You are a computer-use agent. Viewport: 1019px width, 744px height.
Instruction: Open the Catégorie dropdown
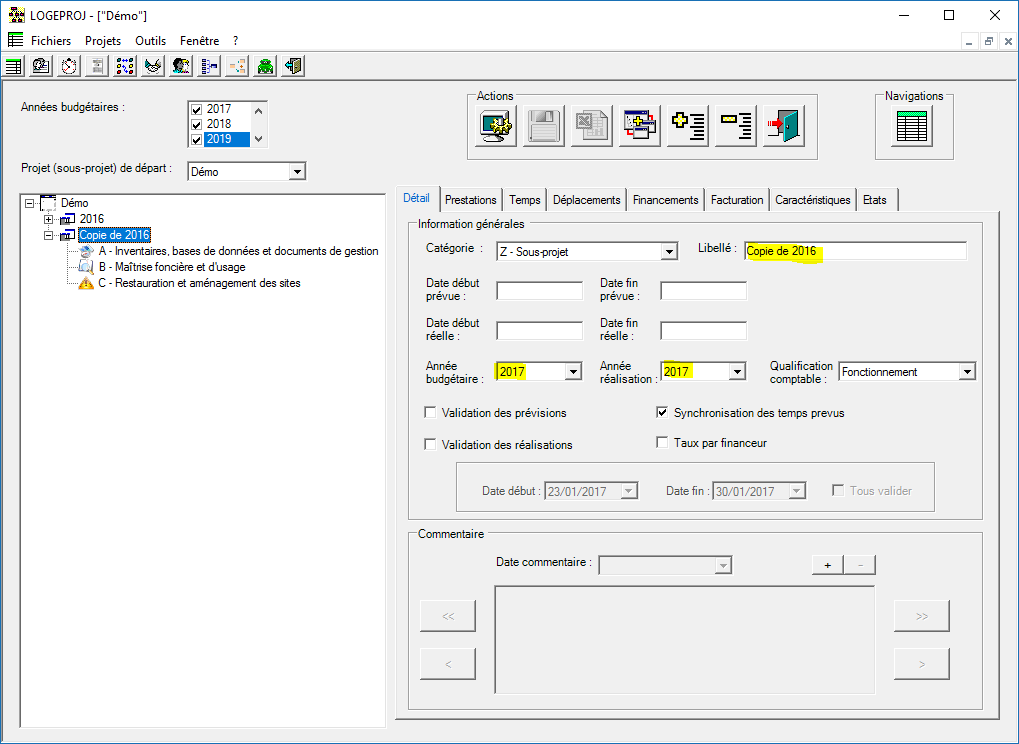[669, 252]
